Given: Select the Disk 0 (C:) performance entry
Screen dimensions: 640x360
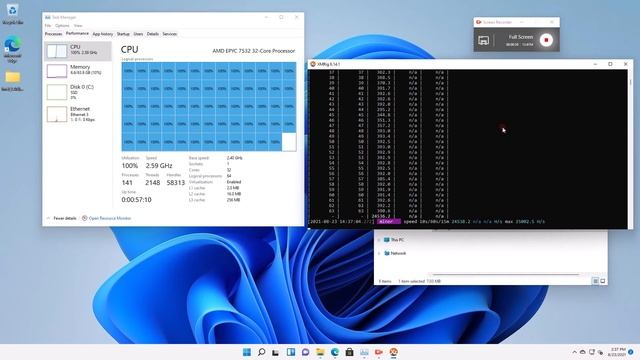Looking at the screenshot, I should [x=78, y=92].
